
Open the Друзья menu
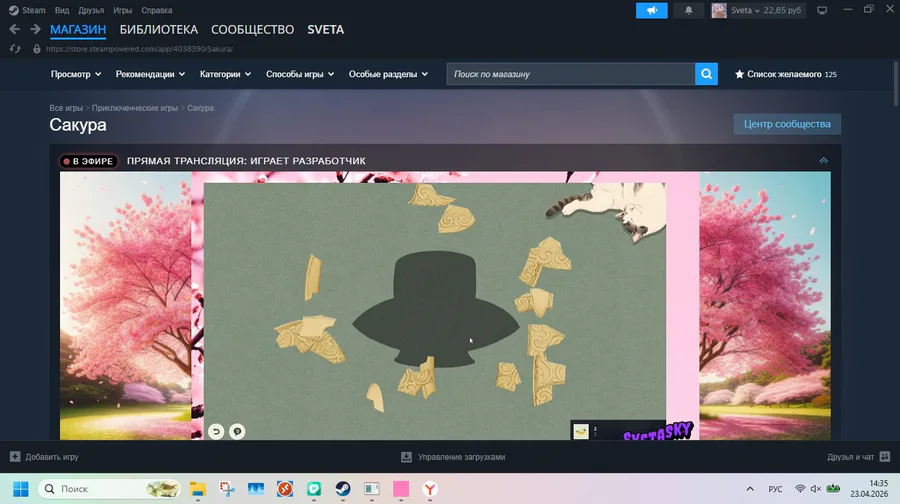tap(91, 10)
